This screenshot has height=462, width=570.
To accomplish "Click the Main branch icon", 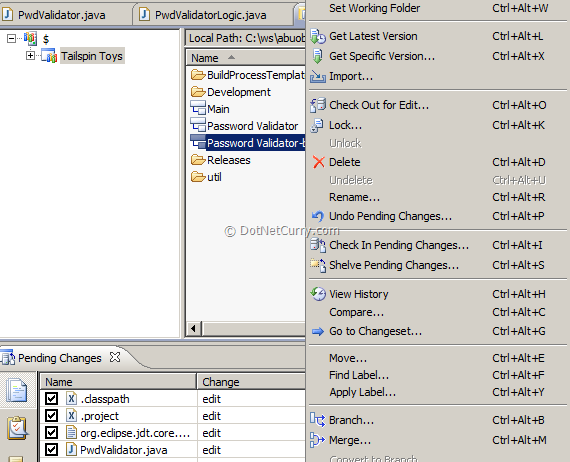I will coord(198,108).
